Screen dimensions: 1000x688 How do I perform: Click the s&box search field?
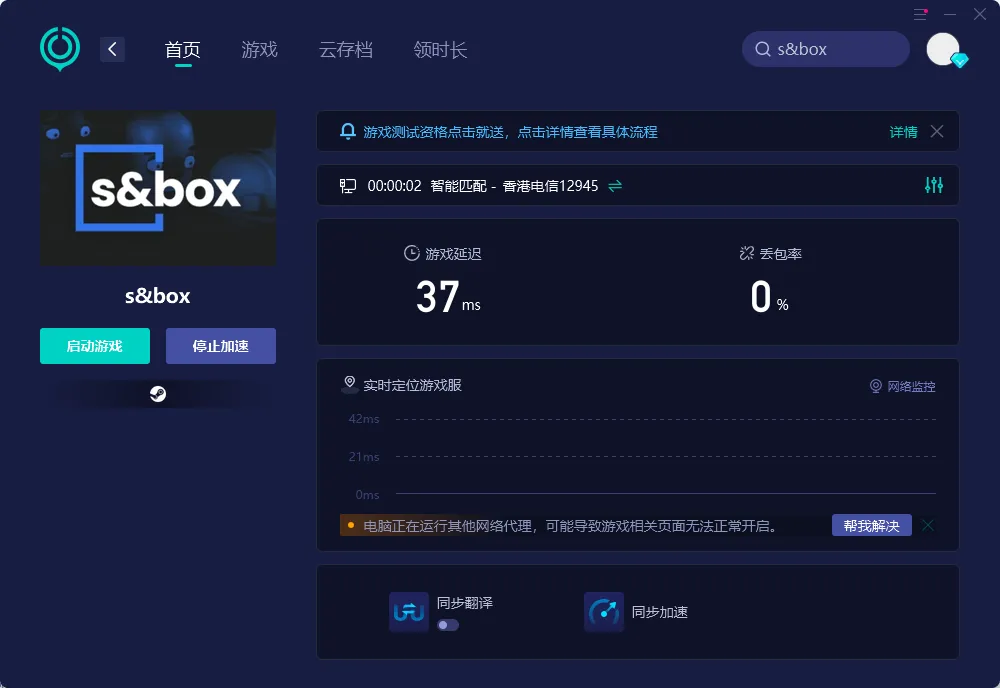825,49
